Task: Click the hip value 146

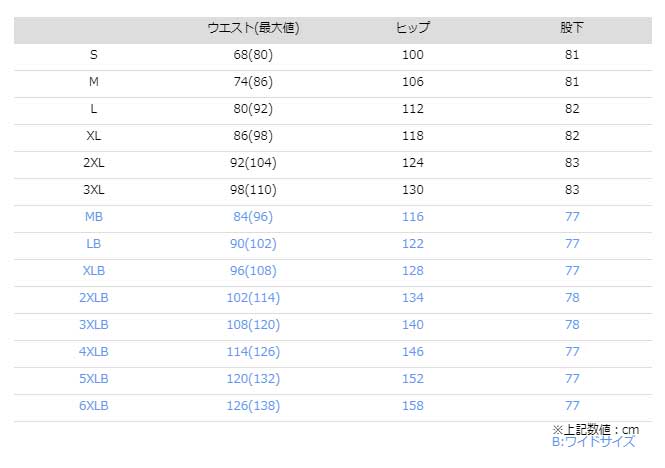Action: (x=413, y=352)
